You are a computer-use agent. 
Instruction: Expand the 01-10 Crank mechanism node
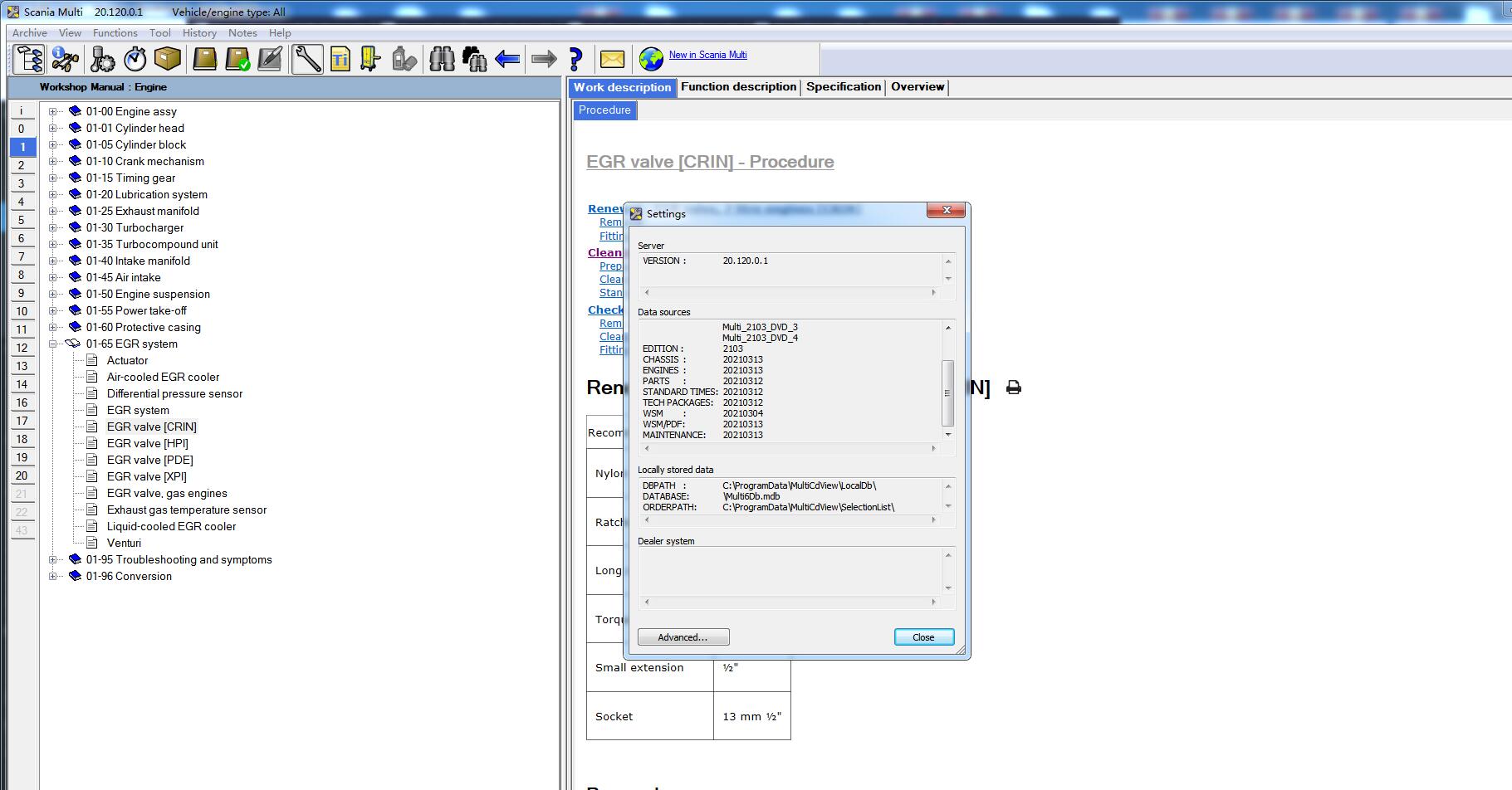[x=53, y=161]
